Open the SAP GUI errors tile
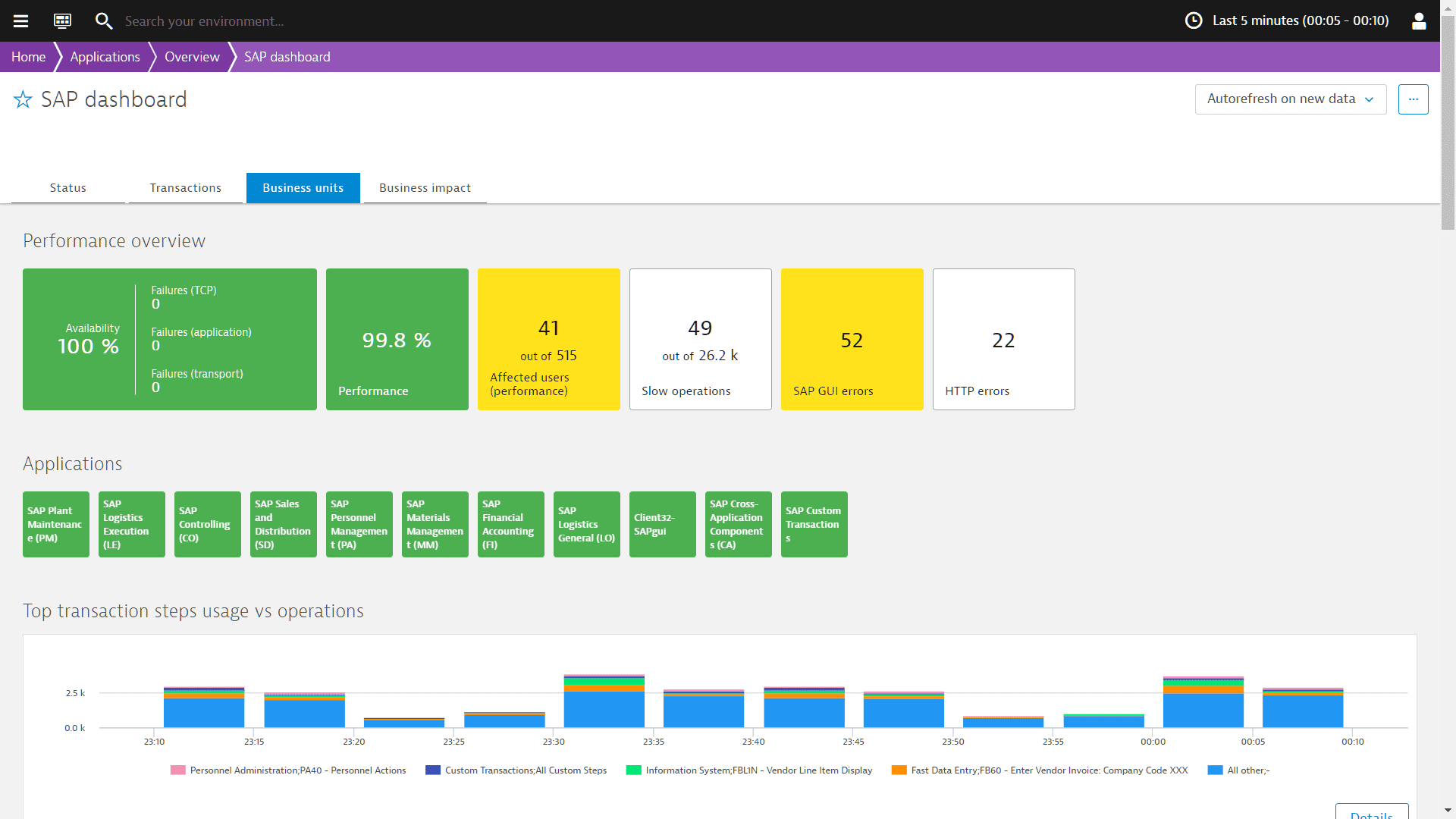 [x=852, y=339]
